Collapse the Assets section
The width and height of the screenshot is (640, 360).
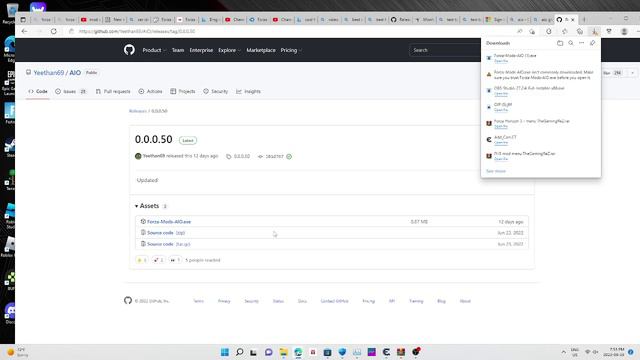[x=147, y=206]
